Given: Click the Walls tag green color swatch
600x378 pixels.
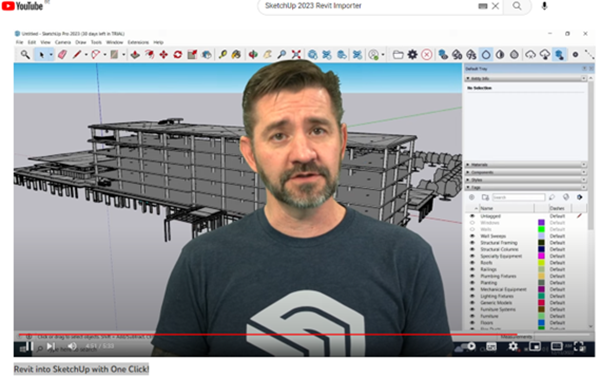Looking at the screenshot, I should pos(541,229).
